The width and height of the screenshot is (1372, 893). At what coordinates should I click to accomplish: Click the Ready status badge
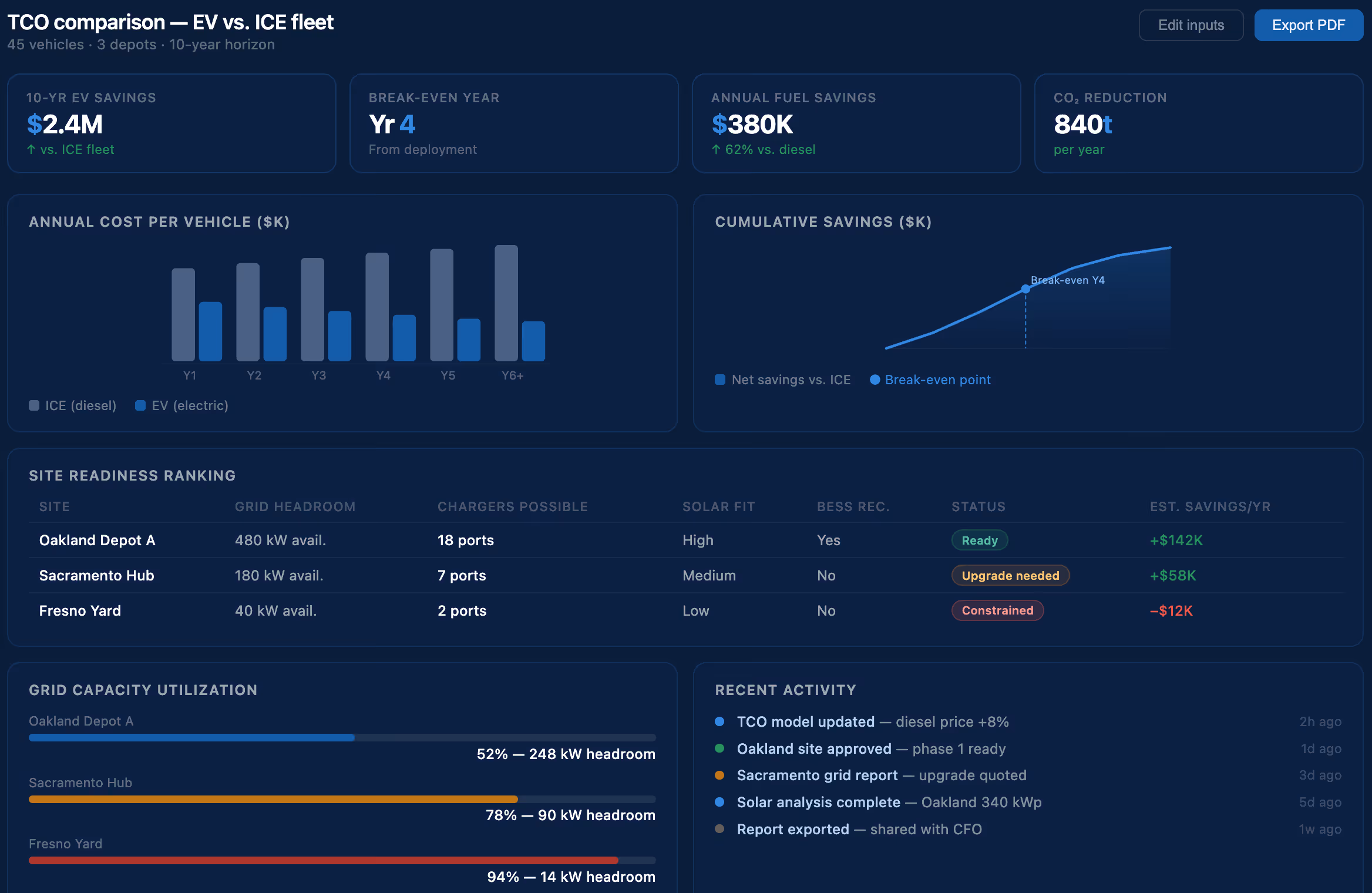979,540
